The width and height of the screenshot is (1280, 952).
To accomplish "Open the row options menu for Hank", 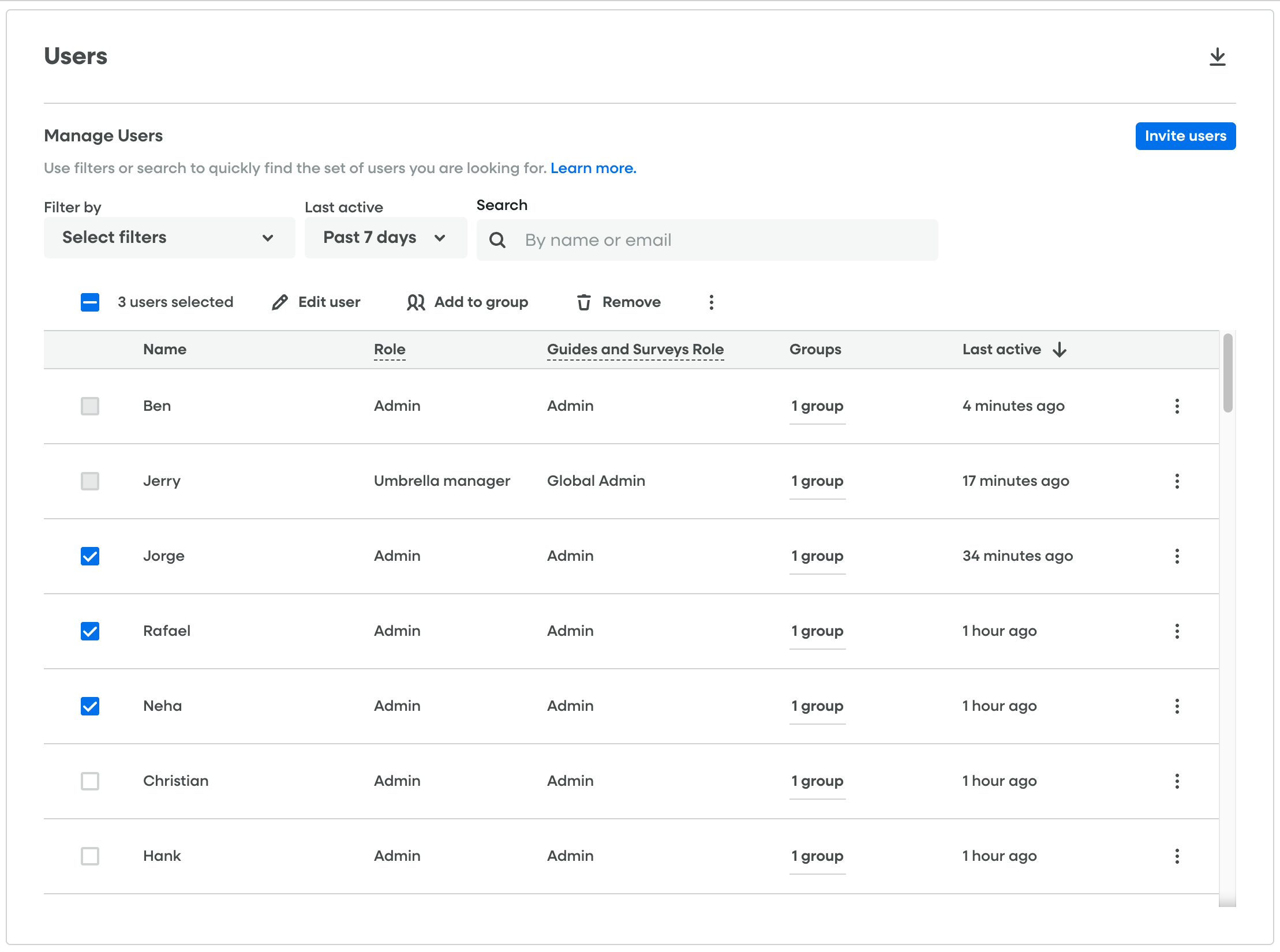I will [1177, 856].
